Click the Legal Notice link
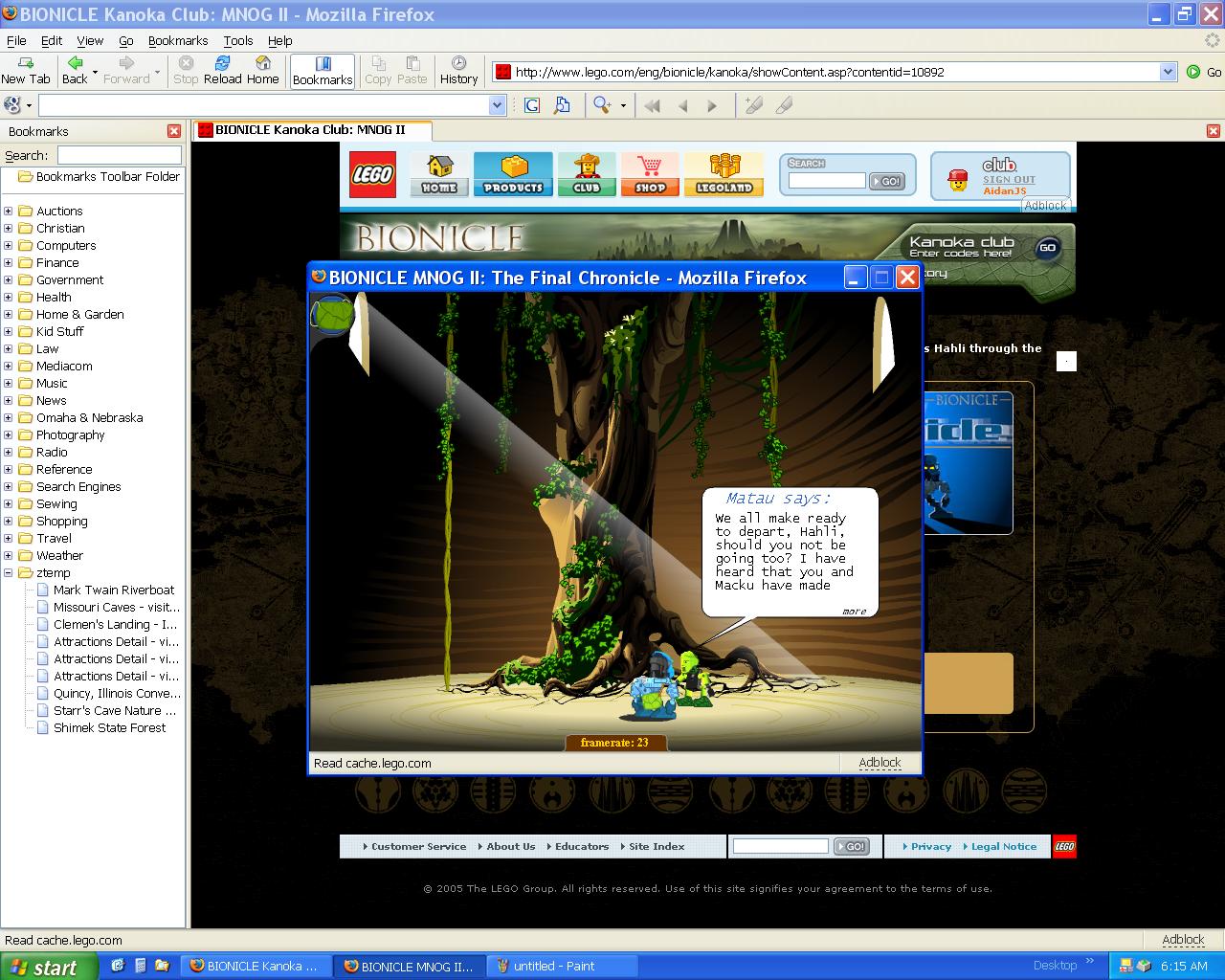The height and width of the screenshot is (980, 1225). coord(1003,846)
